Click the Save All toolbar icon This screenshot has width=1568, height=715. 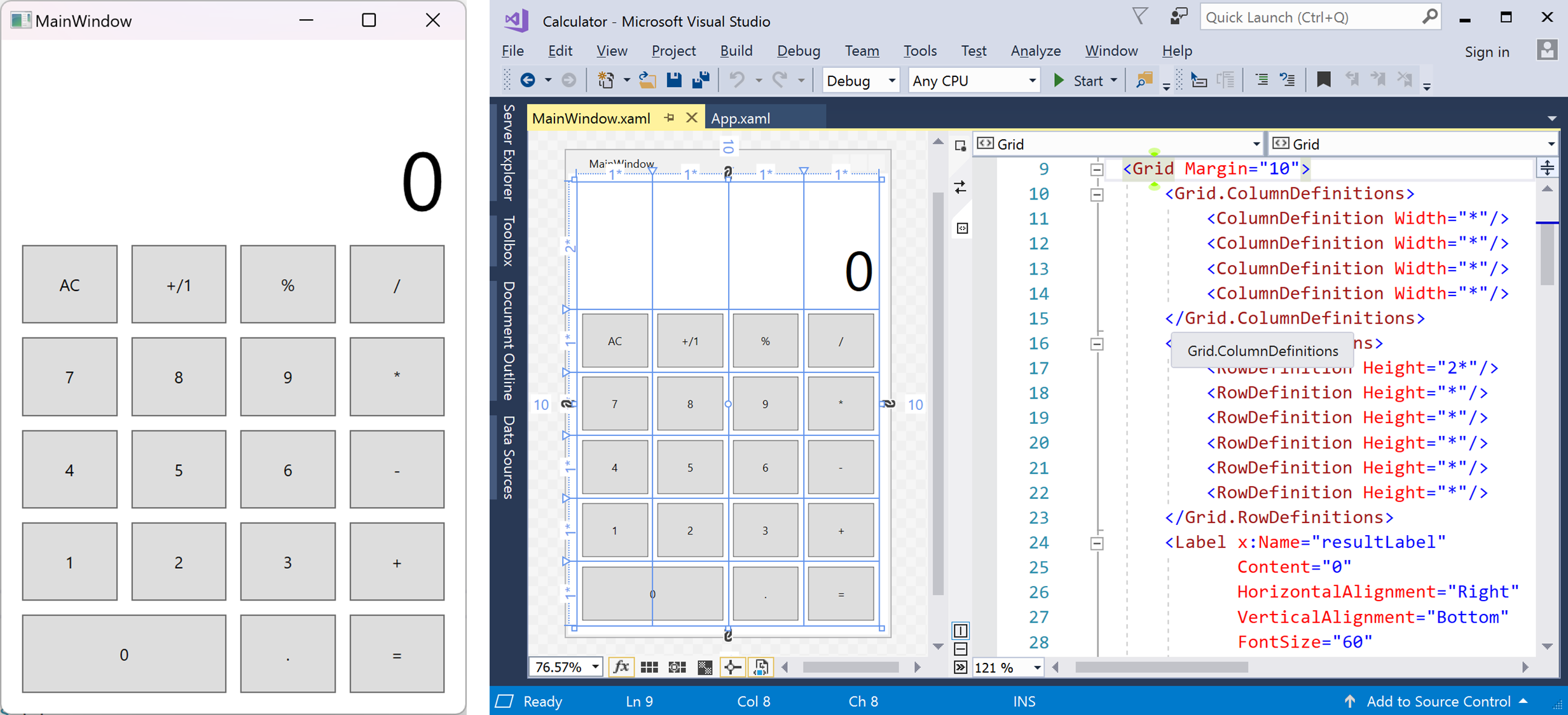pyautogui.click(x=701, y=80)
